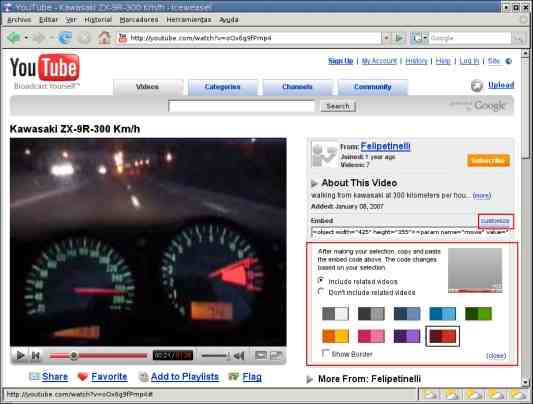Switch to the Community tab
The image size is (533, 404).
coord(373,87)
